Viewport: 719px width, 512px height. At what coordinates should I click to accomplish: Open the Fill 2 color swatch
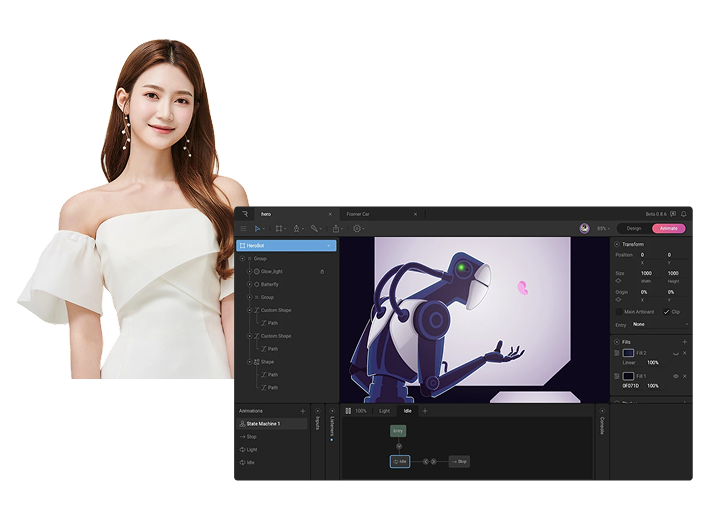point(628,353)
